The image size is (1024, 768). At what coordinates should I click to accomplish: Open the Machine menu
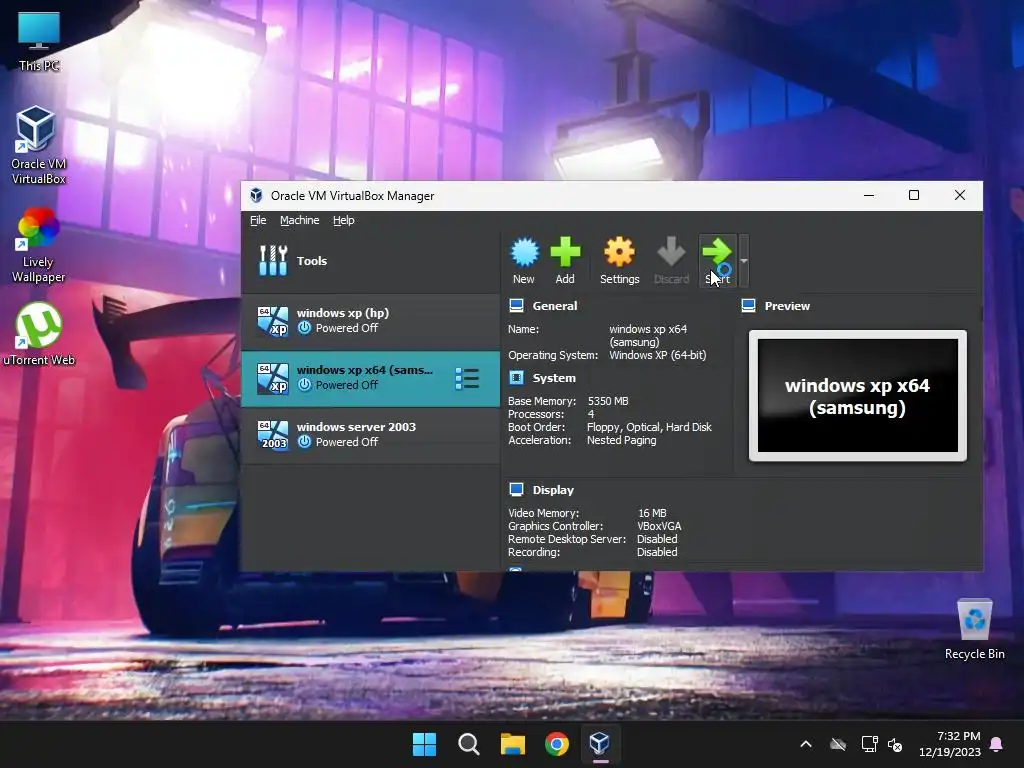300,220
